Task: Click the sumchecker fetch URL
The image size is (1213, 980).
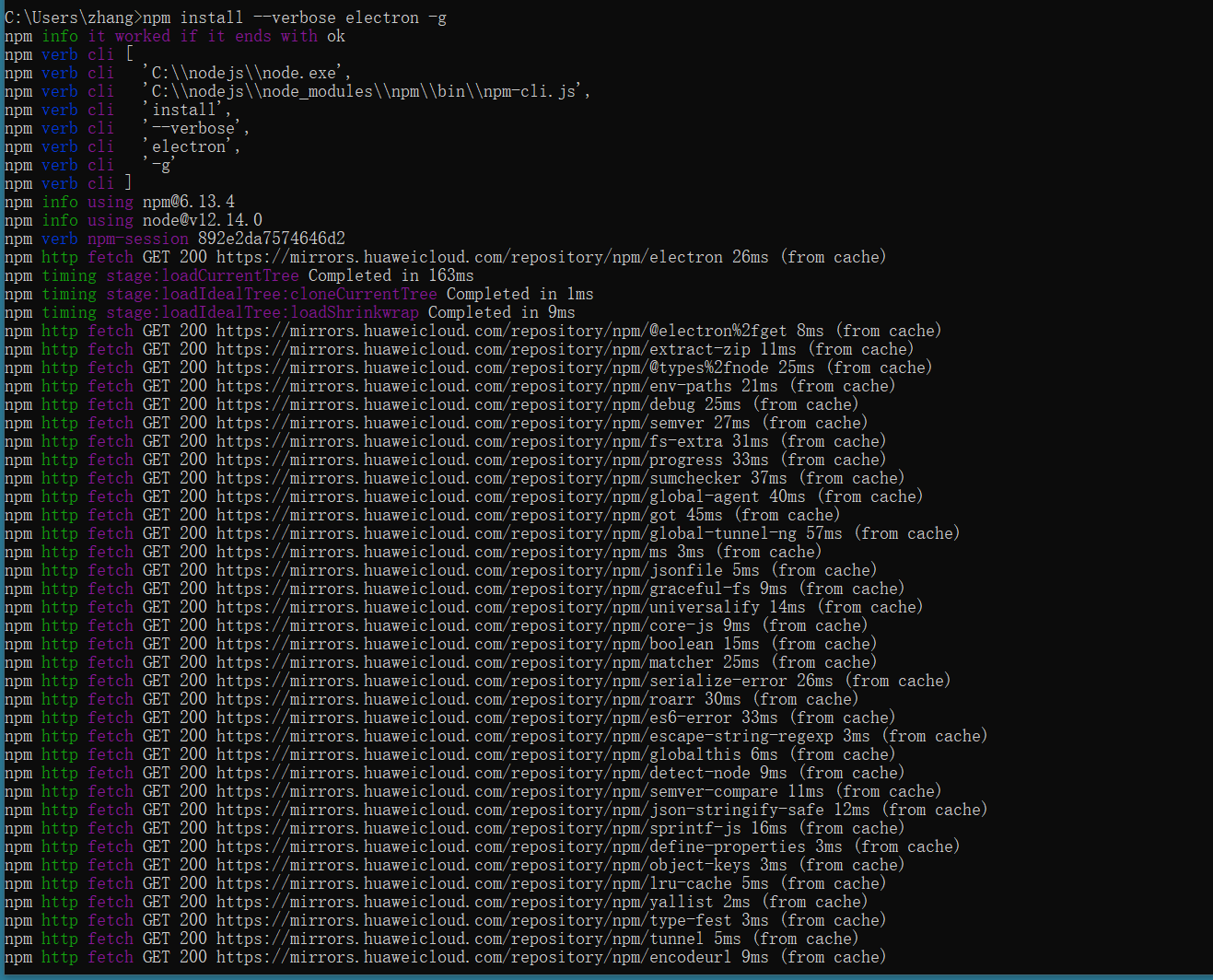Action: coord(479,478)
